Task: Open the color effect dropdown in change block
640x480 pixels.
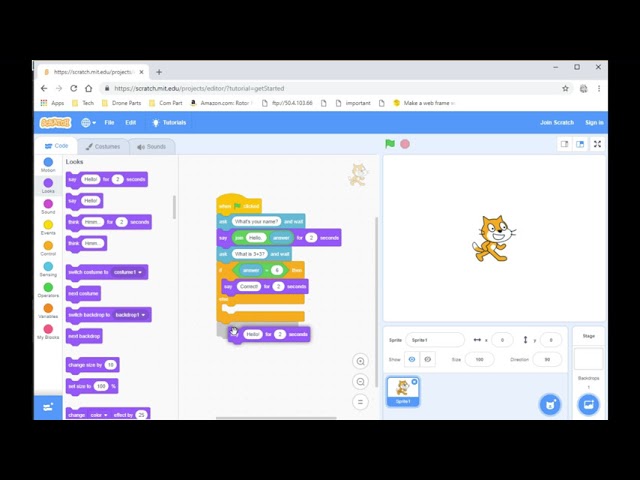Action: coord(98,415)
